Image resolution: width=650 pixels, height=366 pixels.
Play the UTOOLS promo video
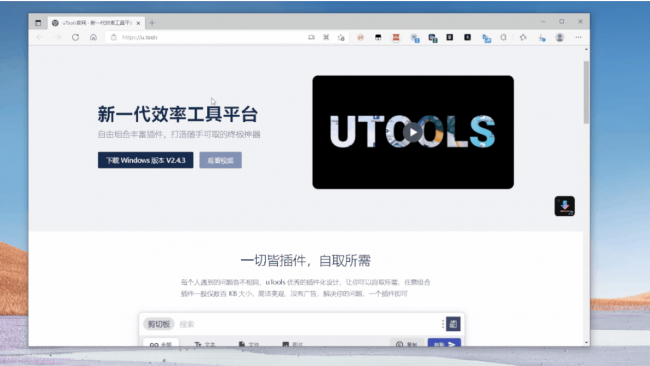click(x=412, y=132)
